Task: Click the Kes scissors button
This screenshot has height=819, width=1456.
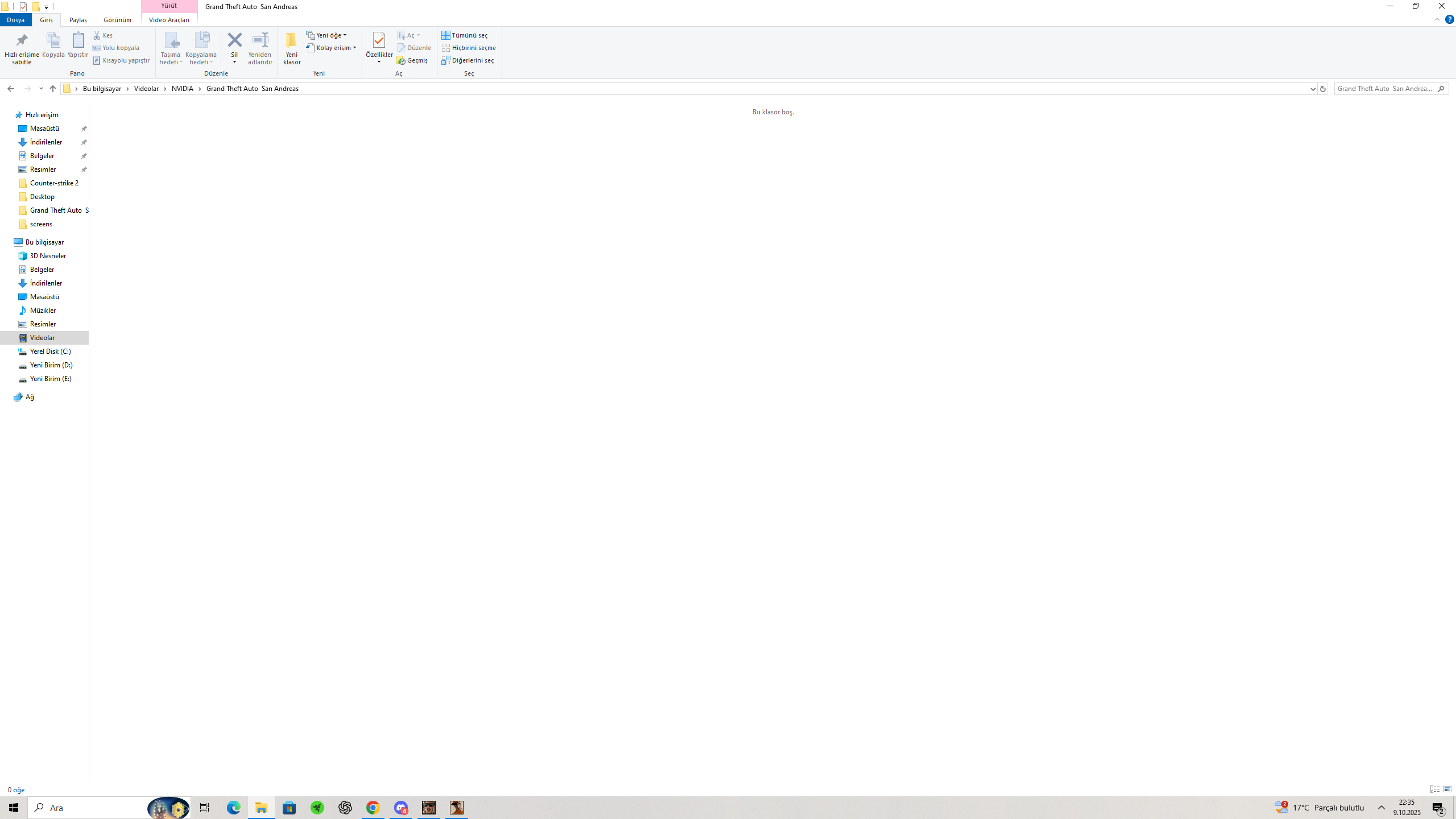Action: pos(103,35)
